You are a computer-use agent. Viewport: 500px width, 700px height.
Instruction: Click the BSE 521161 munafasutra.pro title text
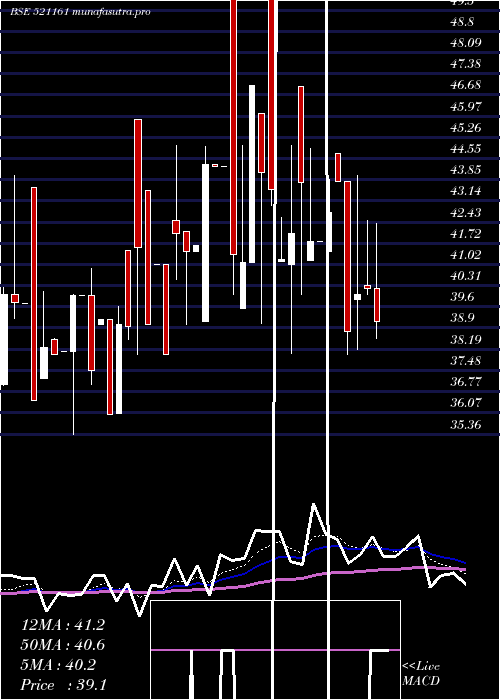80,12
